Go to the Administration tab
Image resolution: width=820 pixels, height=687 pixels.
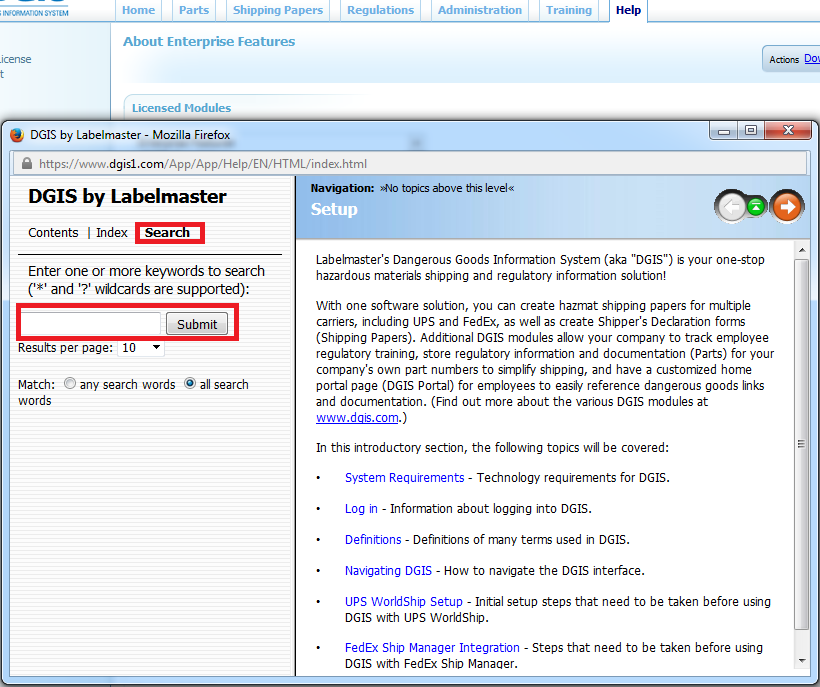(x=480, y=10)
